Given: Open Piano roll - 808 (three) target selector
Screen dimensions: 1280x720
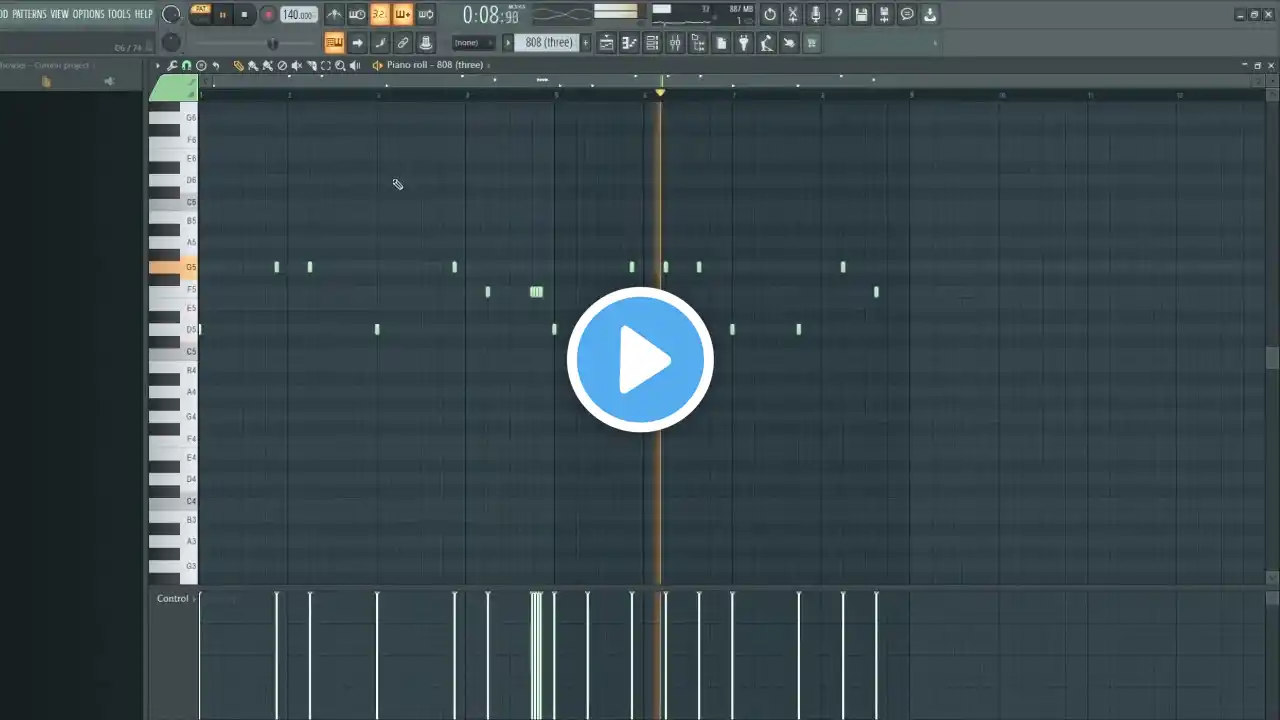Looking at the screenshot, I should click(x=435, y=65).
